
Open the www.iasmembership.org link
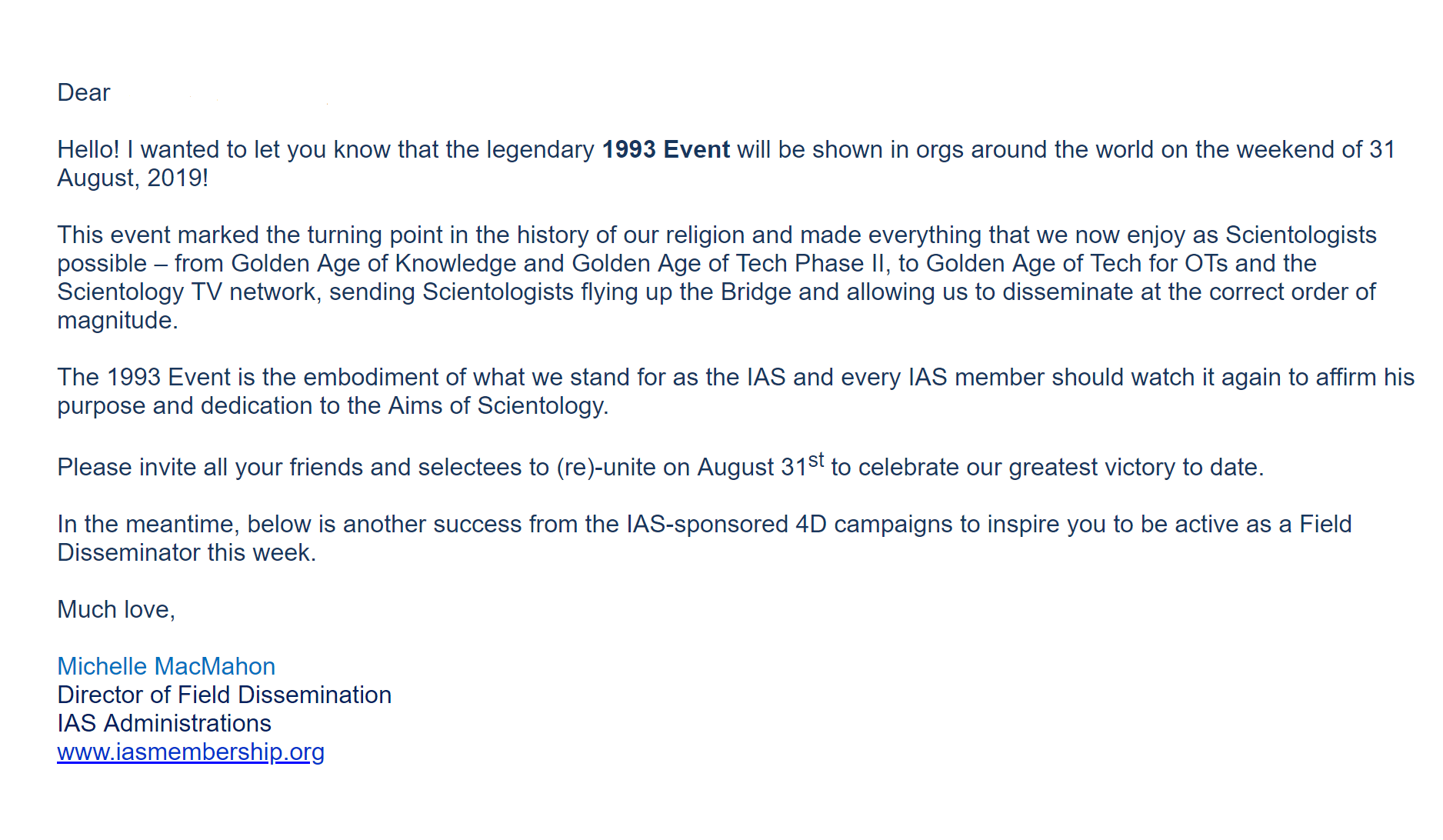pos(191,752)
